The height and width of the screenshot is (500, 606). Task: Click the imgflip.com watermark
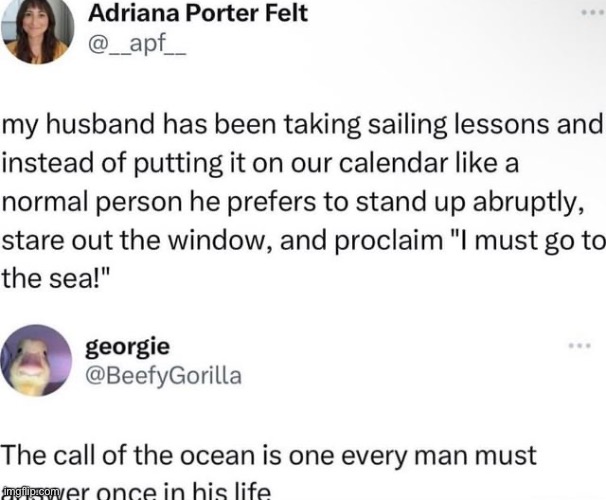[33, 492]
